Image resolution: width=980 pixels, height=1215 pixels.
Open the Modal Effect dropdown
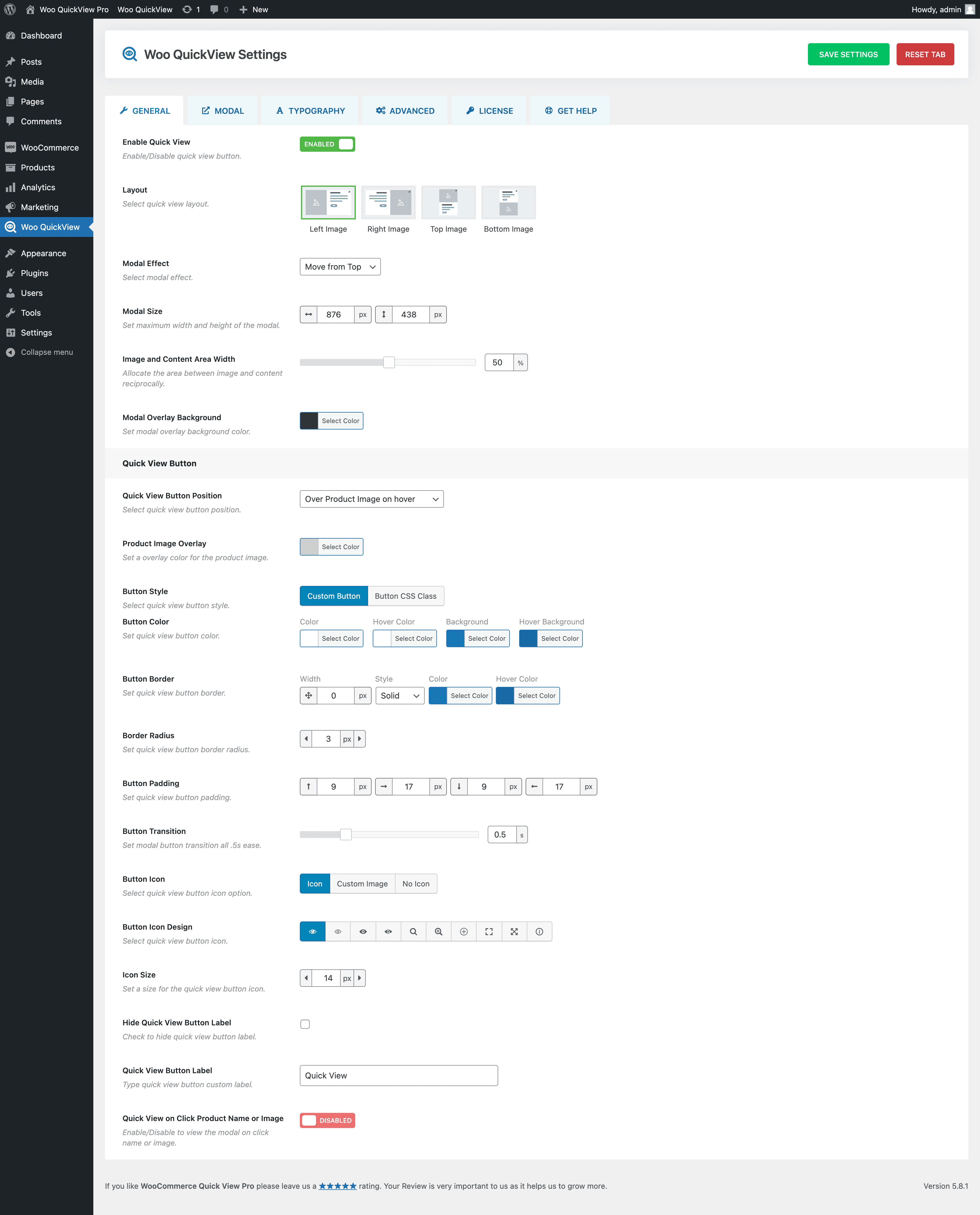click(340, 266)
